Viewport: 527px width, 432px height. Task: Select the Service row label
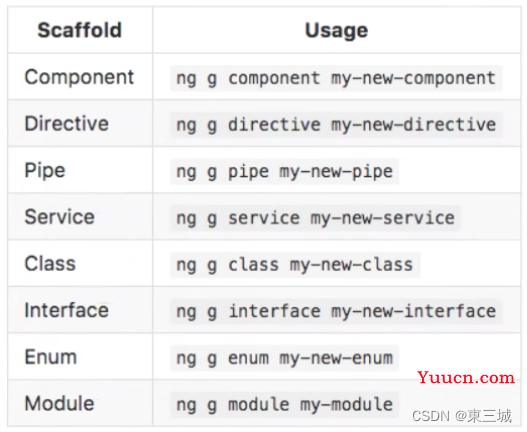tap(59, 217)
